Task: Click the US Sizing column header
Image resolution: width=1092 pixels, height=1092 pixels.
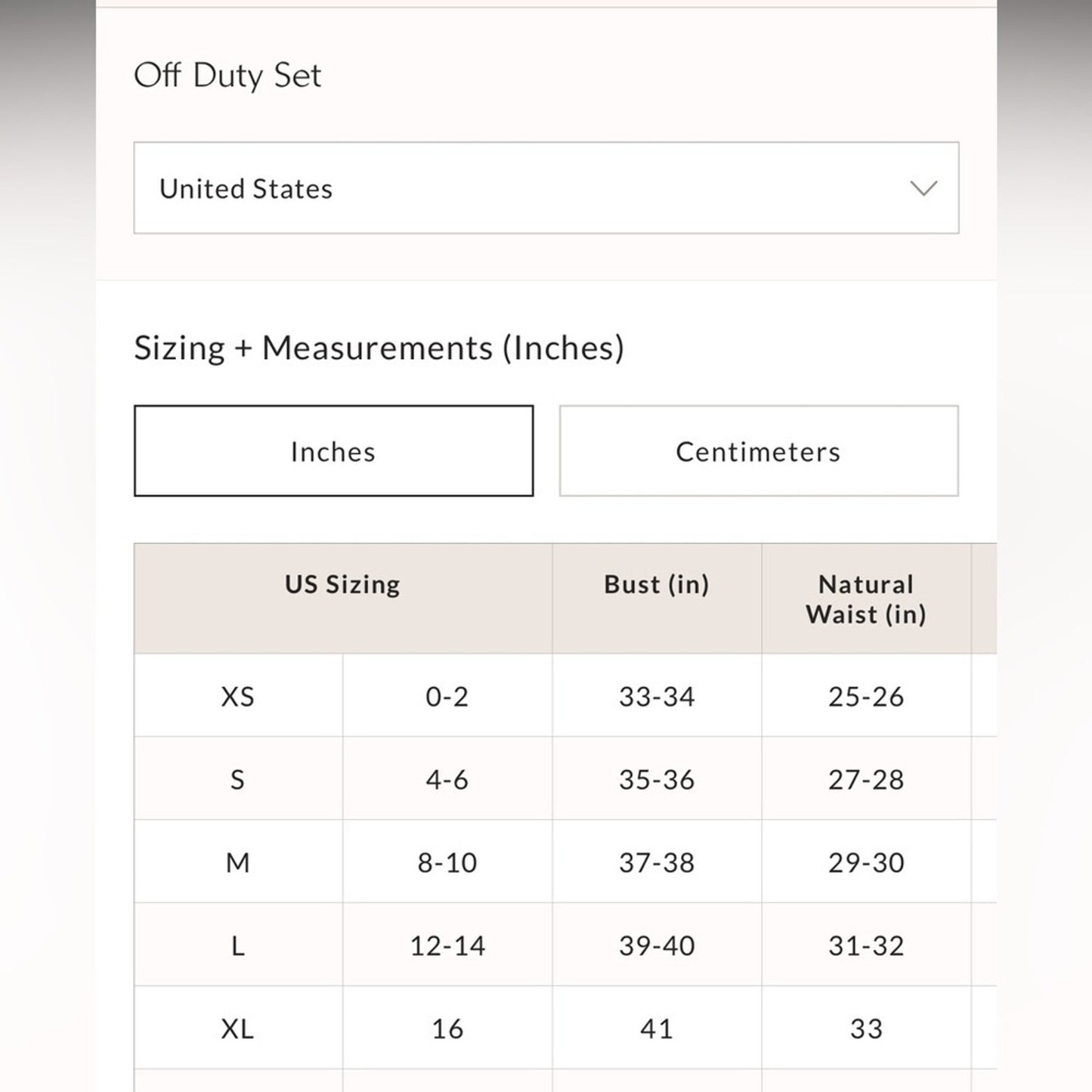Action: point(342,584)
